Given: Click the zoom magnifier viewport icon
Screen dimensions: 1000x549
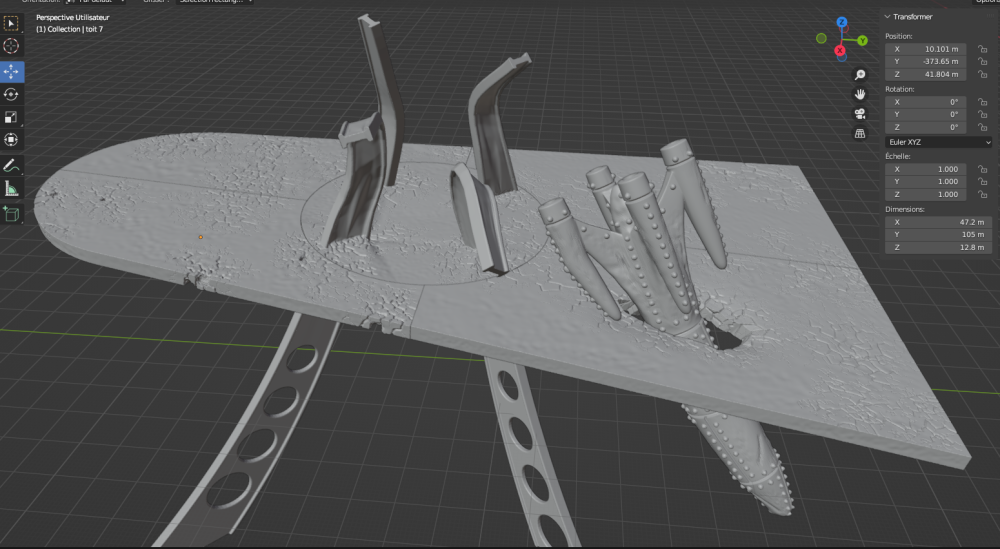Looking at the screenshot, I should click(860, 75).
